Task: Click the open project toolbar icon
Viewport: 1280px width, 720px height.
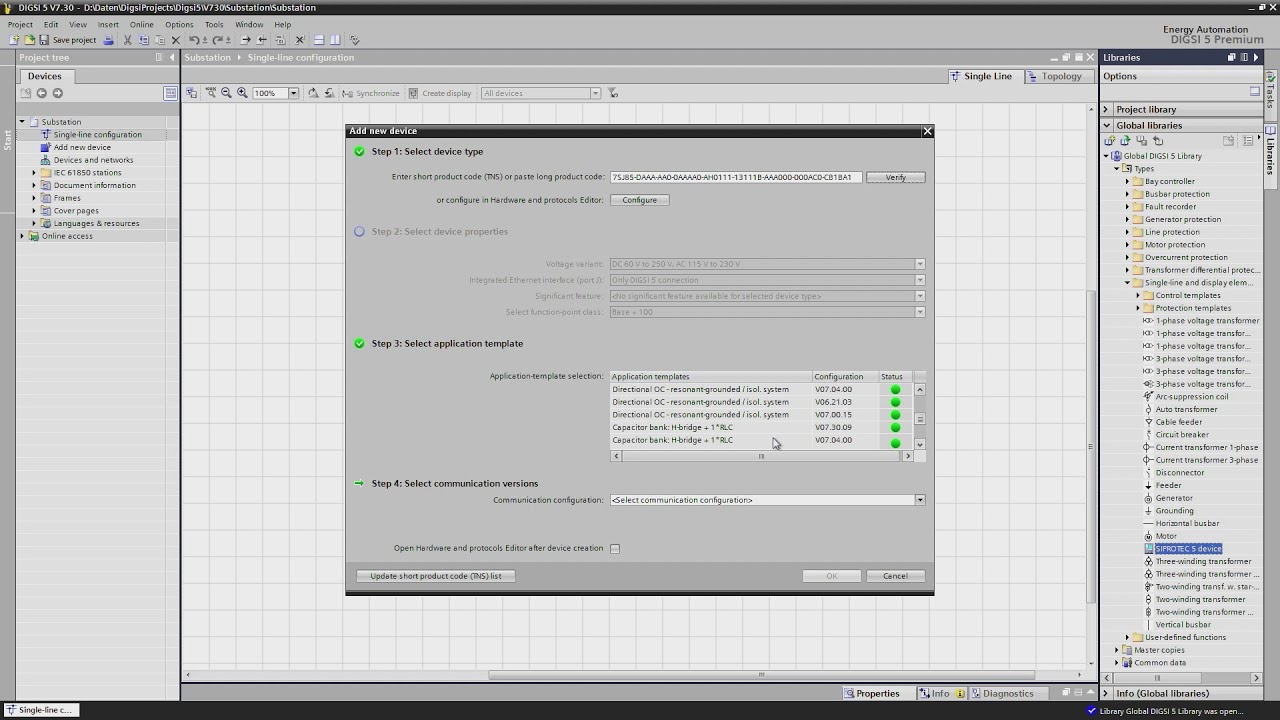Action: (x=29, y=40)
